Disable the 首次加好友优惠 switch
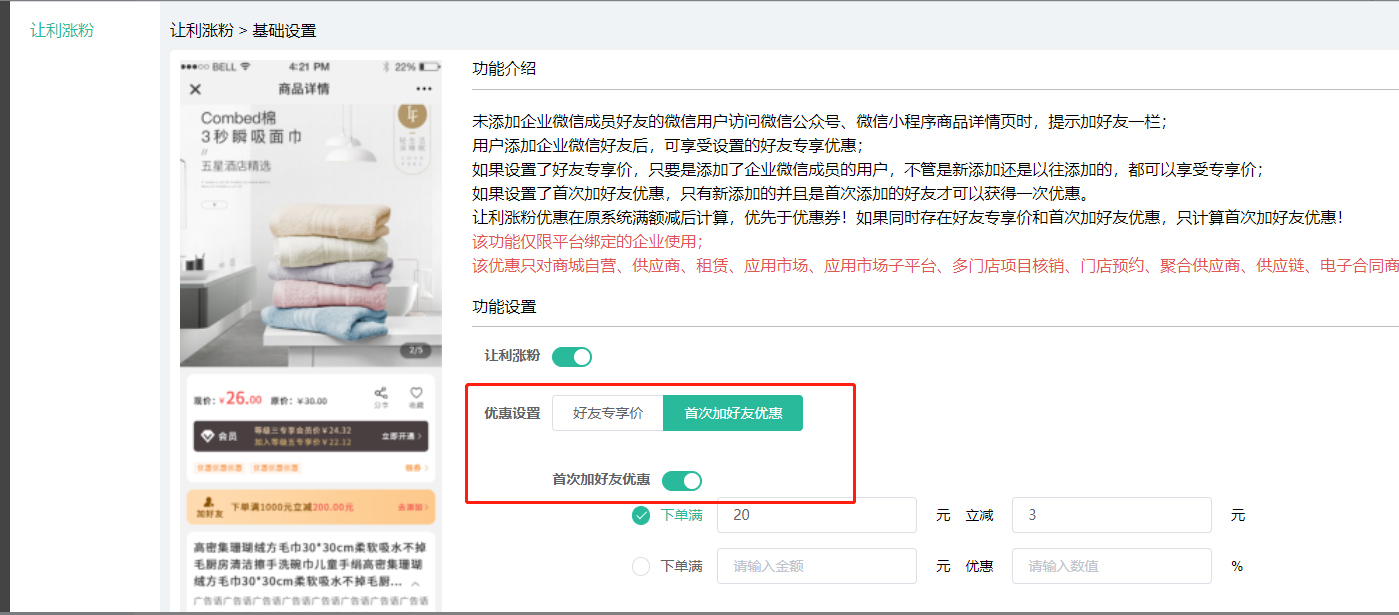1399x615 pixels. pos(682,480)
